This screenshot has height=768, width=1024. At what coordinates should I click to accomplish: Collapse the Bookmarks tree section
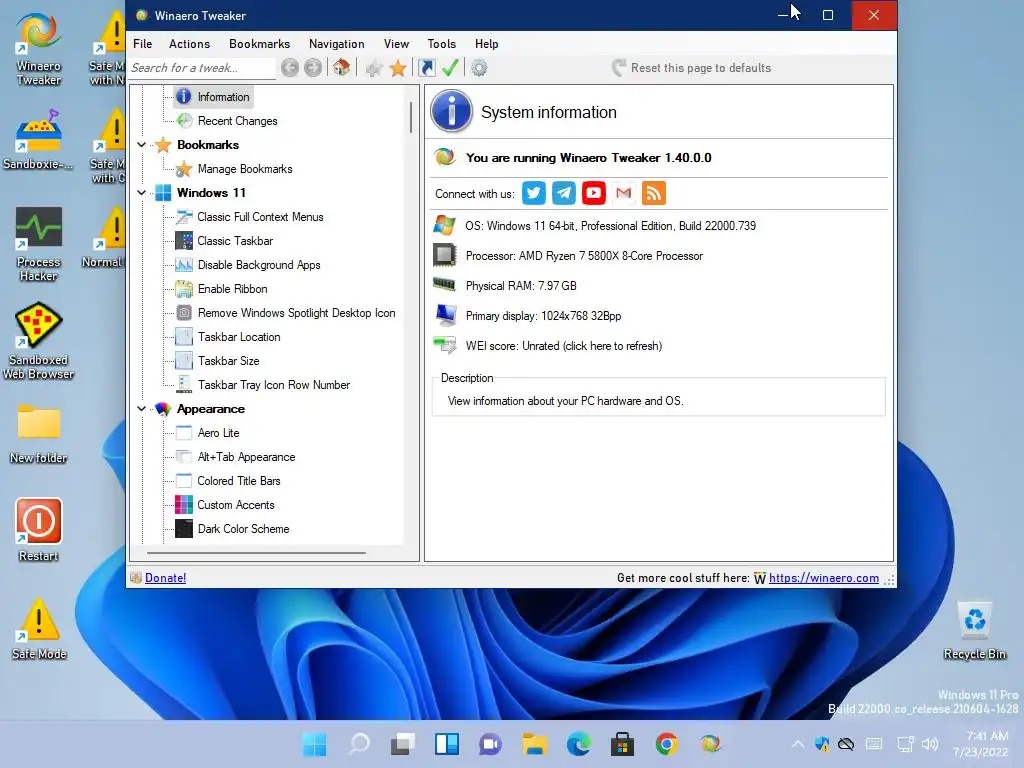pyautogui.click(x=141, y=144)
